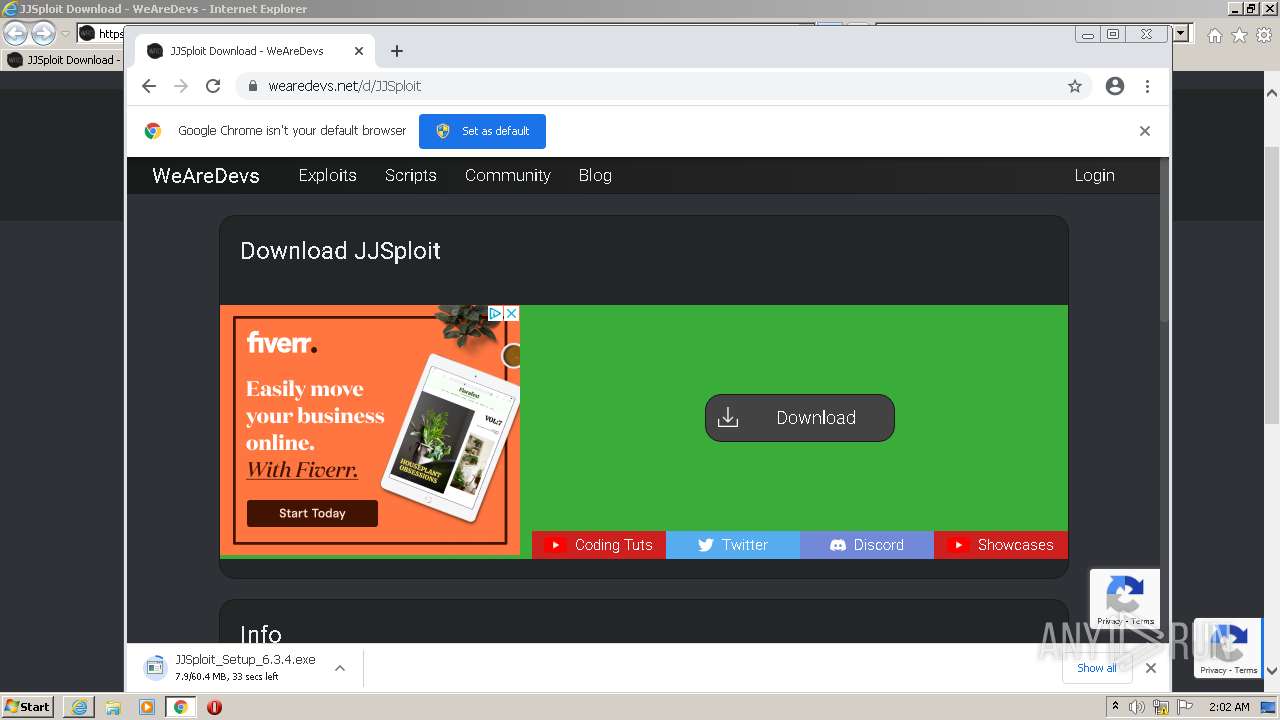The height and width of the screenshot is (720, 1280).
Task: Click the JJSploit Download button
Action: click(x=800, y=418)
